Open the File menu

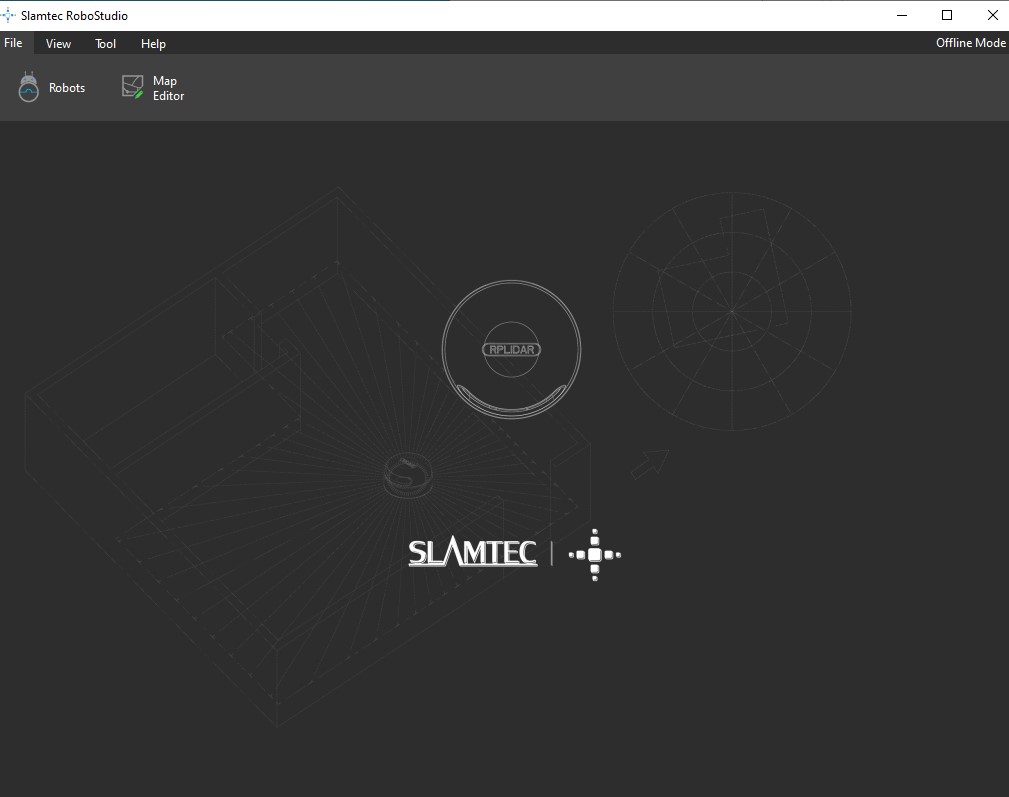[x=13, y=43]
